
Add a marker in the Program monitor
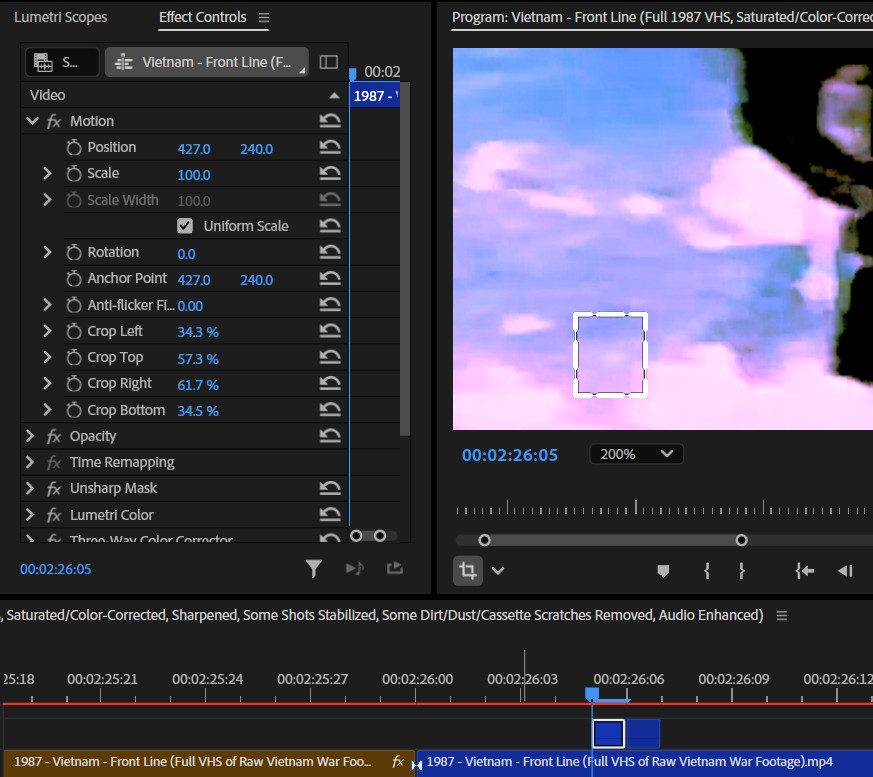[x=663, y=571]
